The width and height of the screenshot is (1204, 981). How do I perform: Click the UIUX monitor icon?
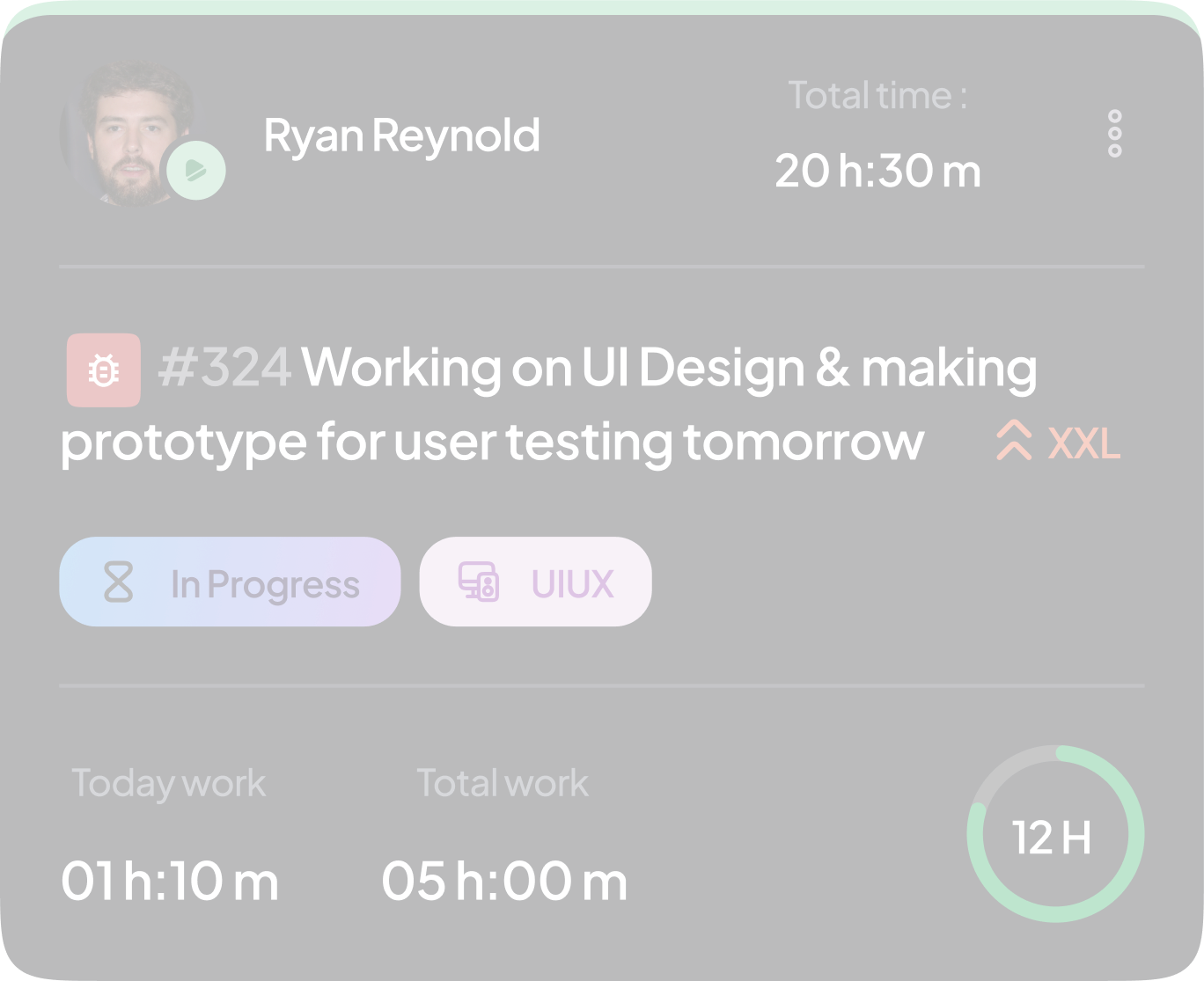point(479,582)
